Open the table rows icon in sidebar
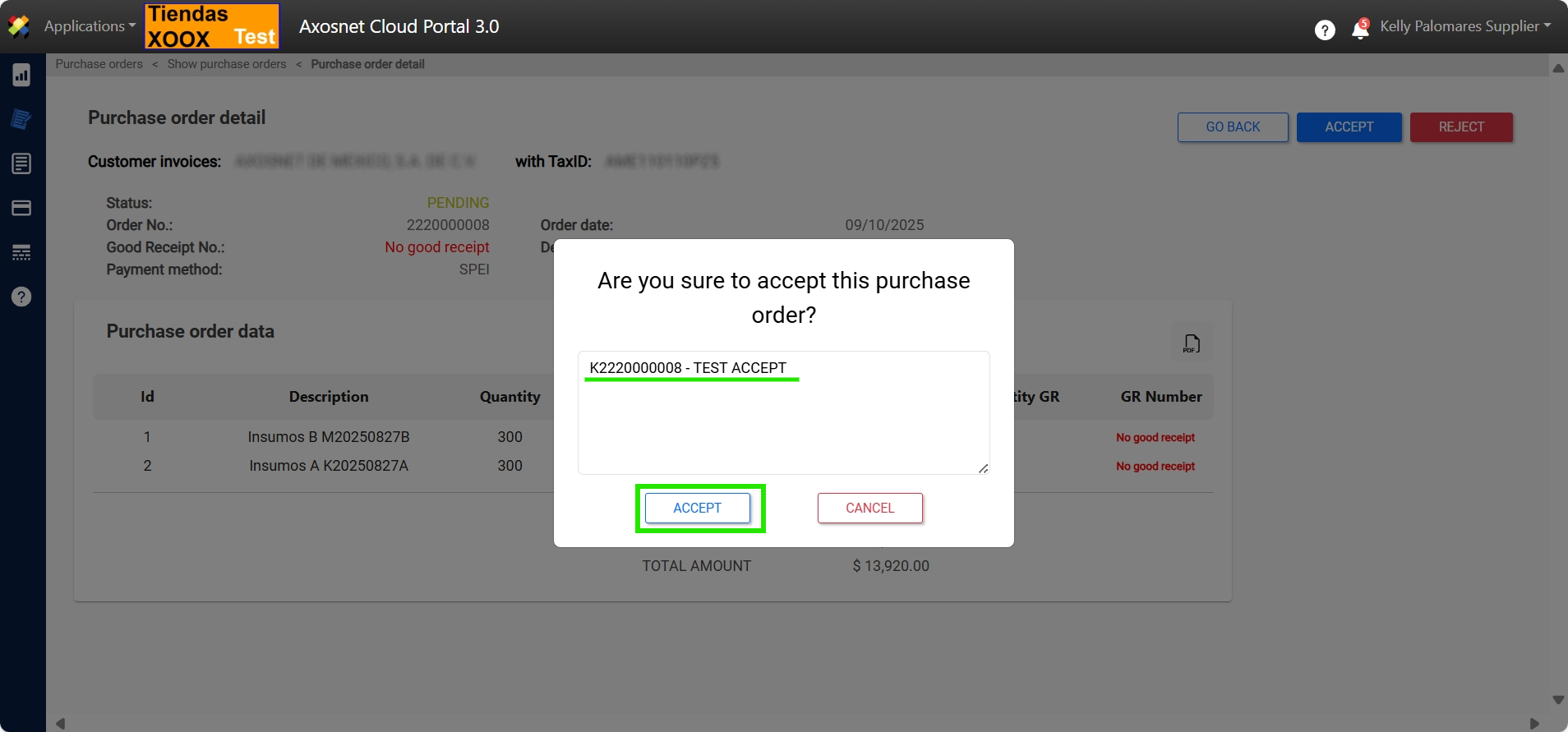1568x732 pixels. (21, 252)
